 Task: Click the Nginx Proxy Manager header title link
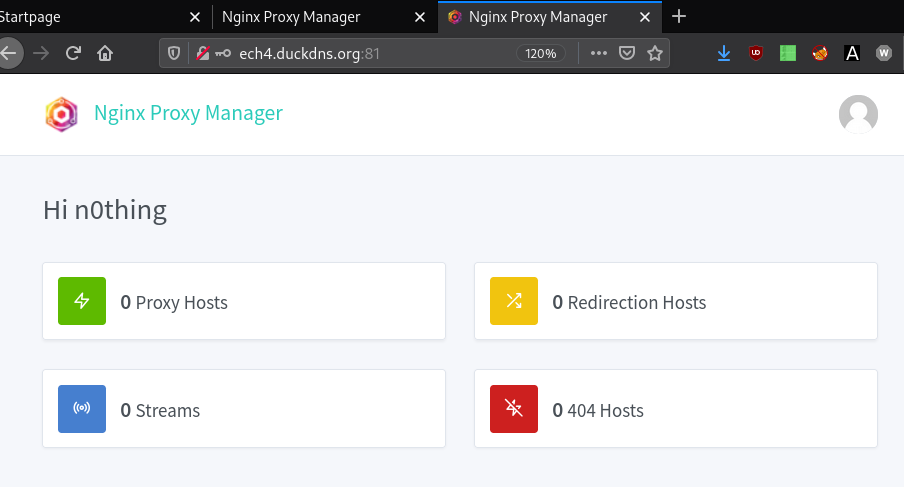189,113
